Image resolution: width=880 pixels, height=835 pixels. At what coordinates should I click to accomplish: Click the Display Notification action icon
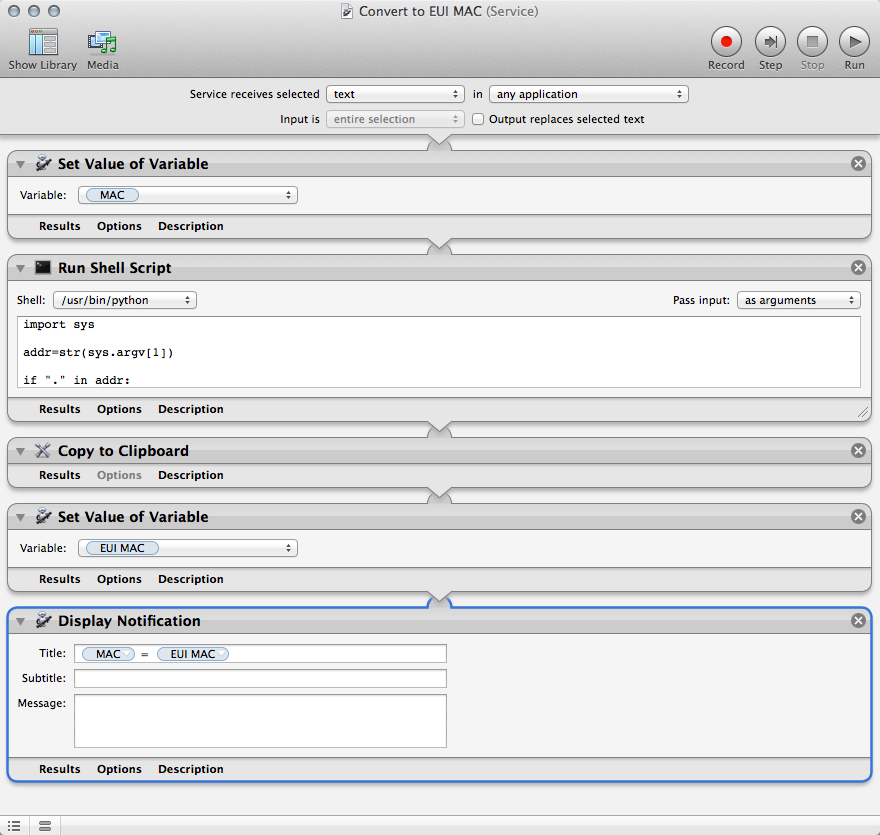click(x=43, y=620)
